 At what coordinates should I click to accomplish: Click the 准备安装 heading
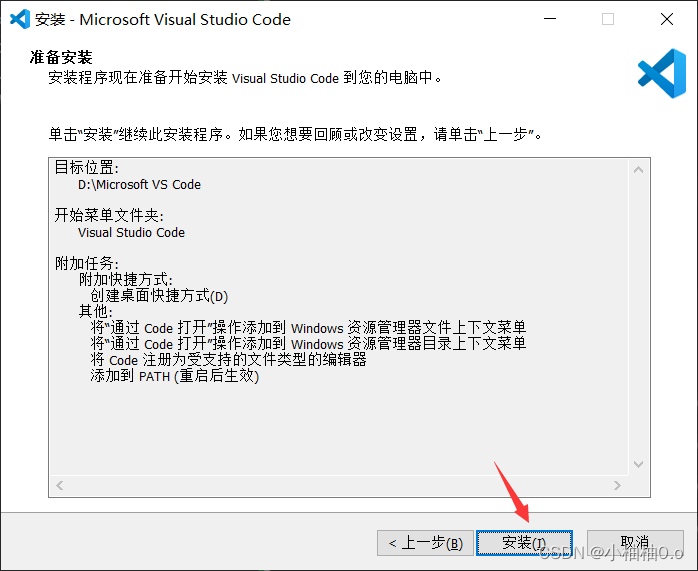(61, 57)
